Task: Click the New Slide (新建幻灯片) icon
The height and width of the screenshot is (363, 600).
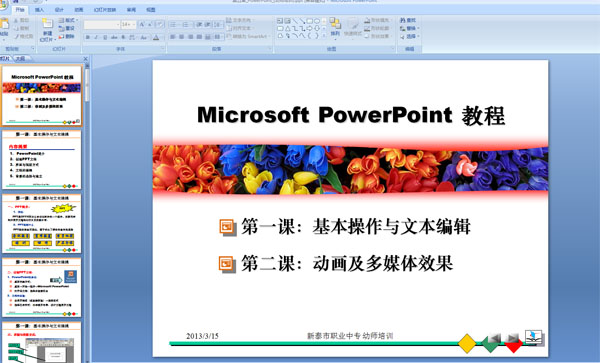Action: click(47, 24)
